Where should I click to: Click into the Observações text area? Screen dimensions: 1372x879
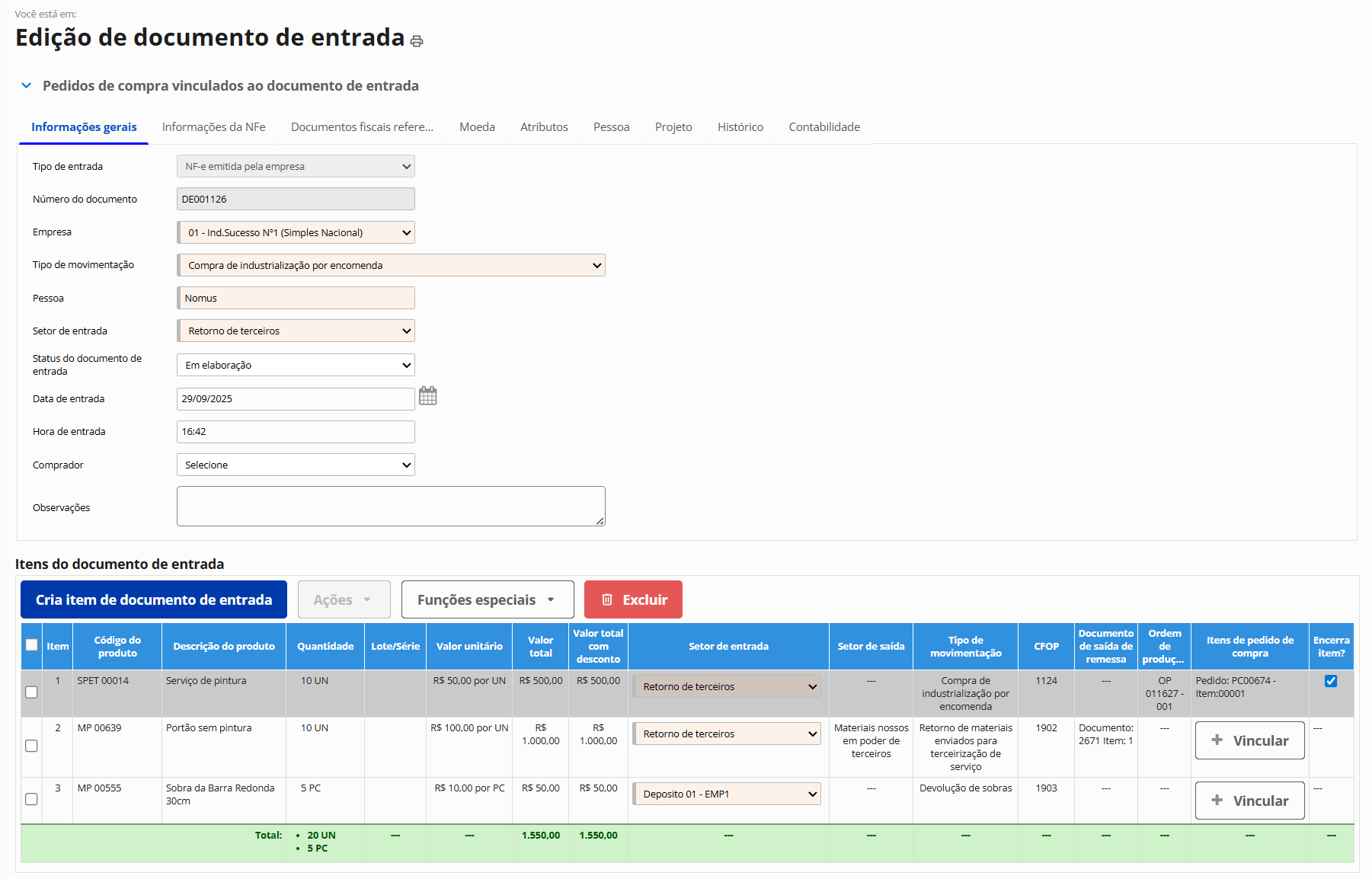[391, 506]
